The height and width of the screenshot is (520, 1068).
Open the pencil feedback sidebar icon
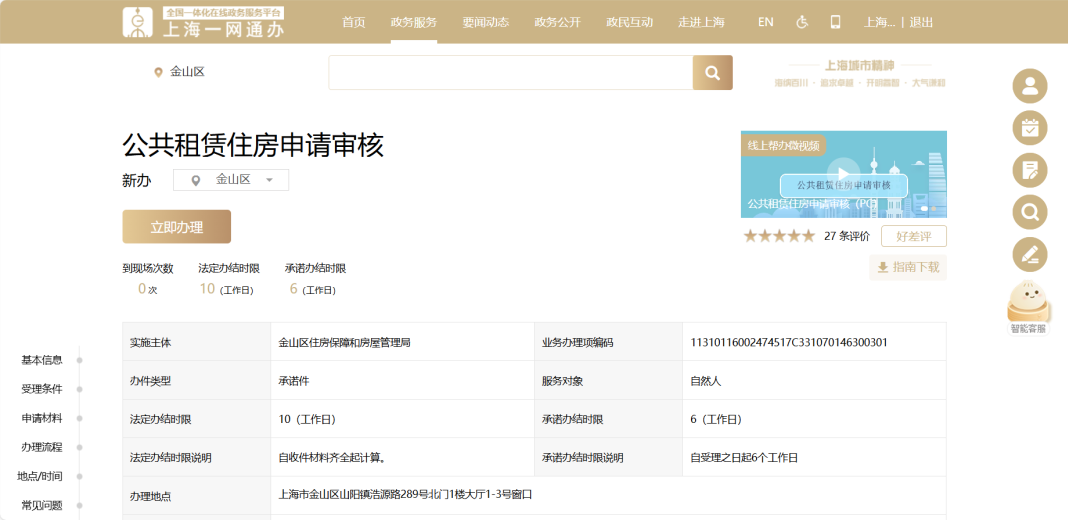(x=1029, y=254)
